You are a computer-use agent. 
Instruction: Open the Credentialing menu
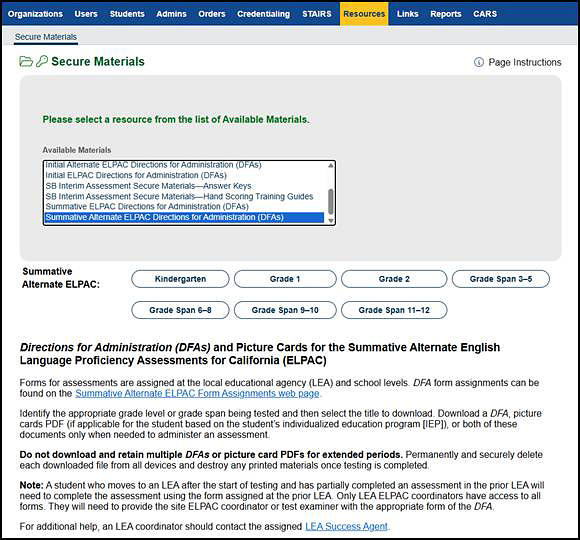point(263,14)
